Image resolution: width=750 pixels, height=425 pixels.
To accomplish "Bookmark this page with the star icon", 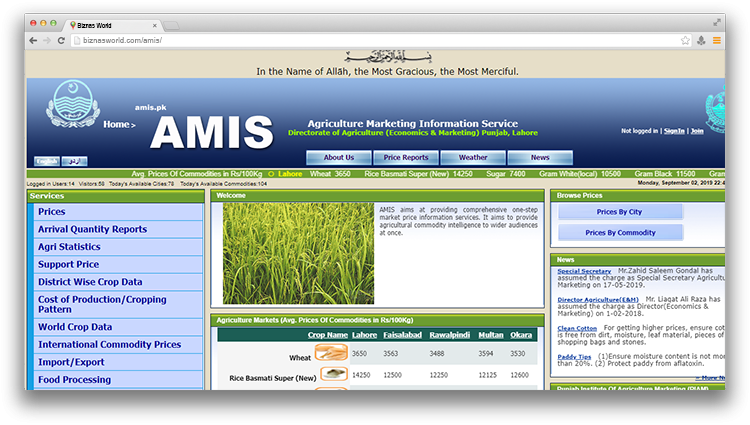I will point(685,40).
